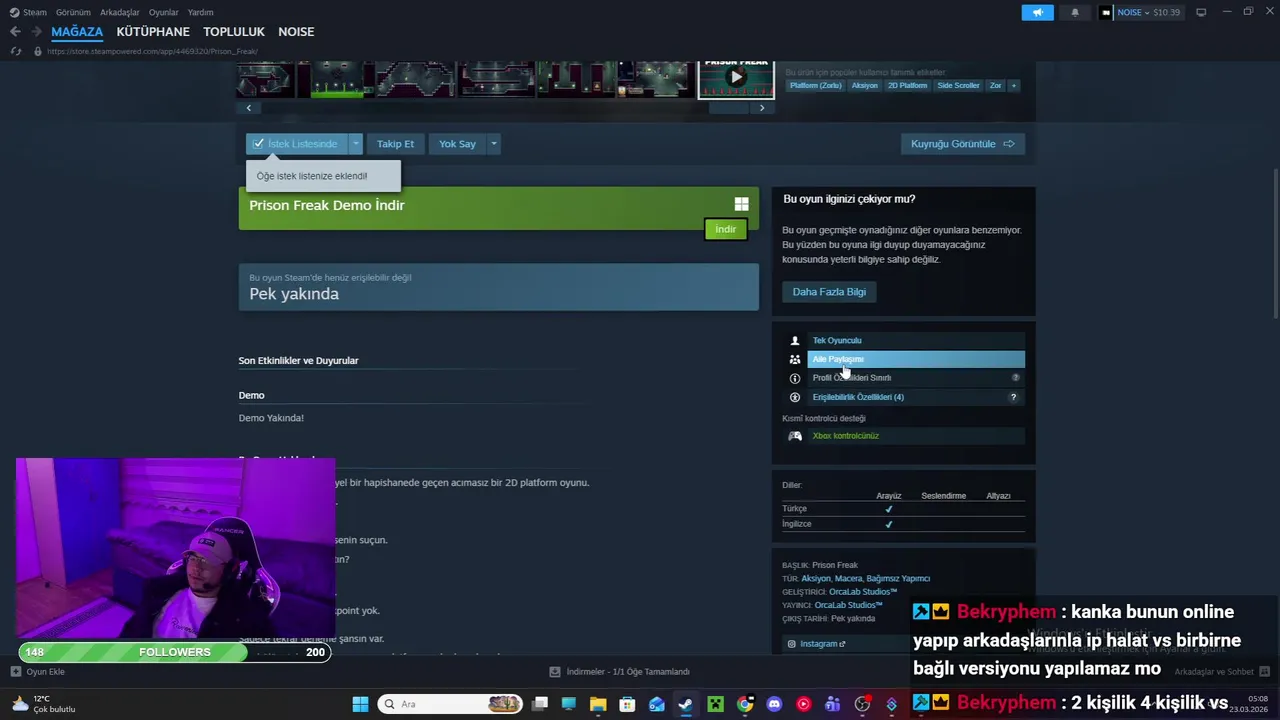
Task: Open the notifications bell
Action: pyautogui.click(x=1075, y=12)
